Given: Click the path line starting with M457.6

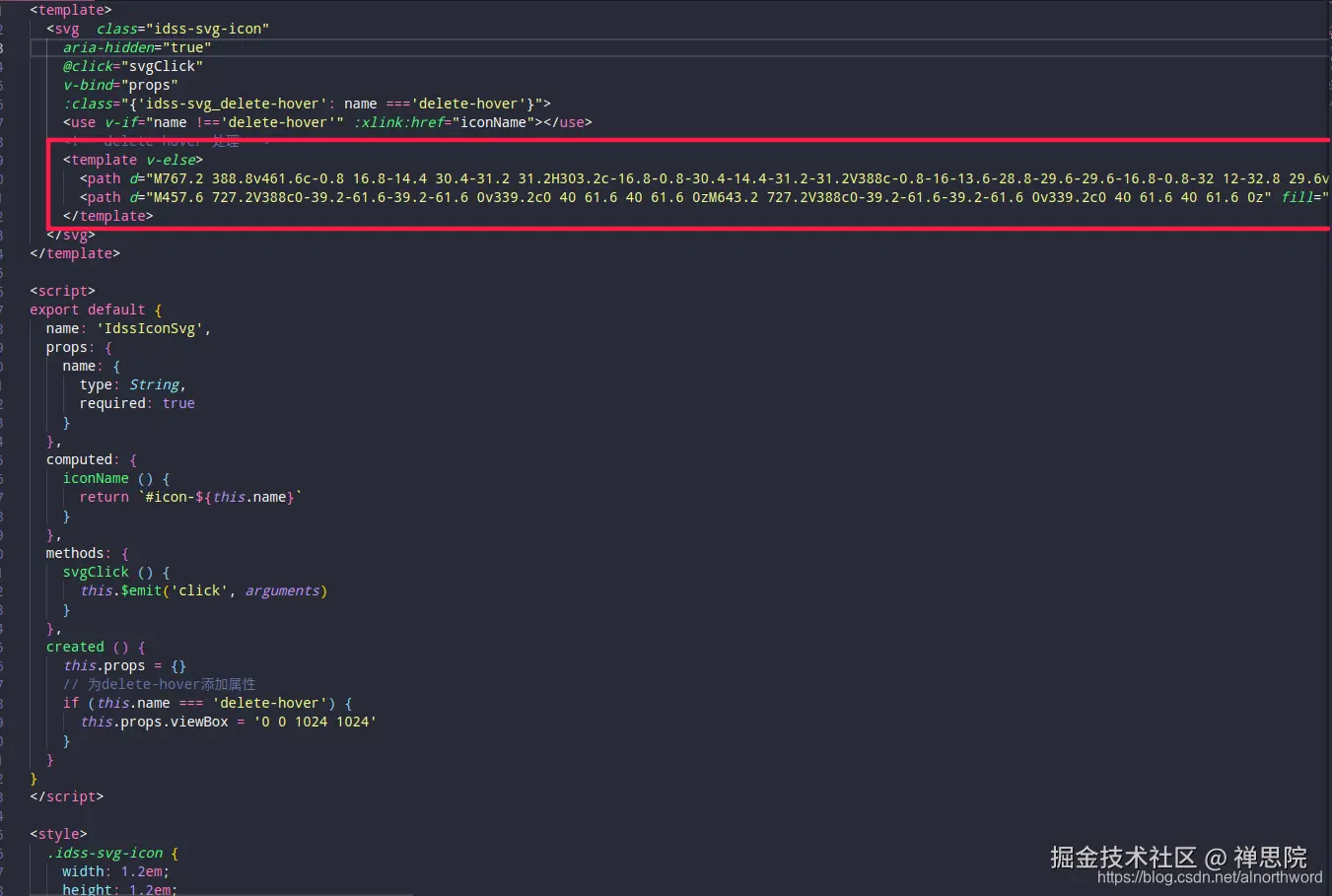Looking at the screenshot, I should 705,197.
